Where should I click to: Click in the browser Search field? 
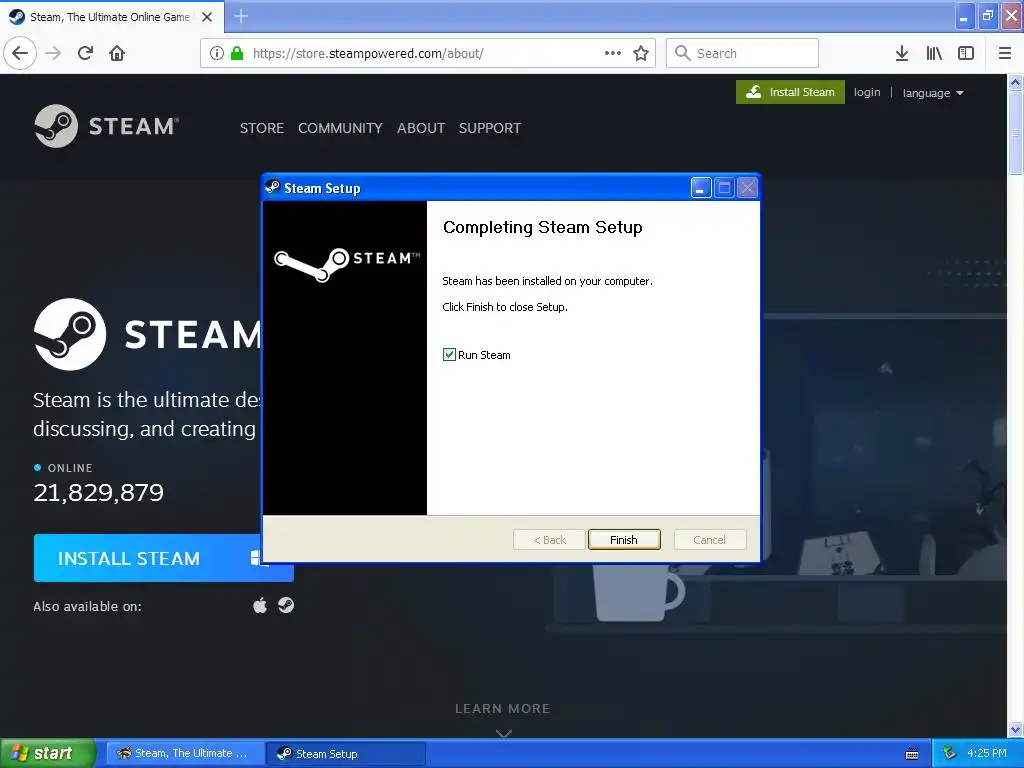[x=742, y=53]
